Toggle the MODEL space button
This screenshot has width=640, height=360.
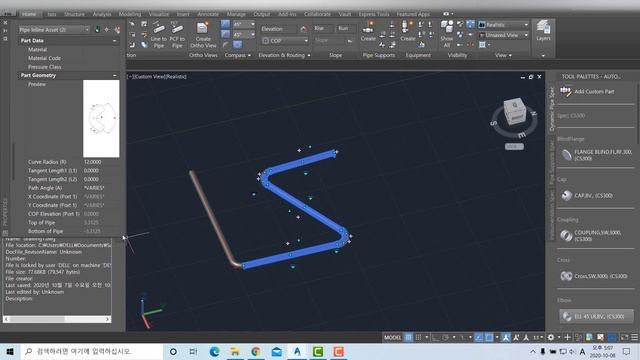(x=392, y=337)
